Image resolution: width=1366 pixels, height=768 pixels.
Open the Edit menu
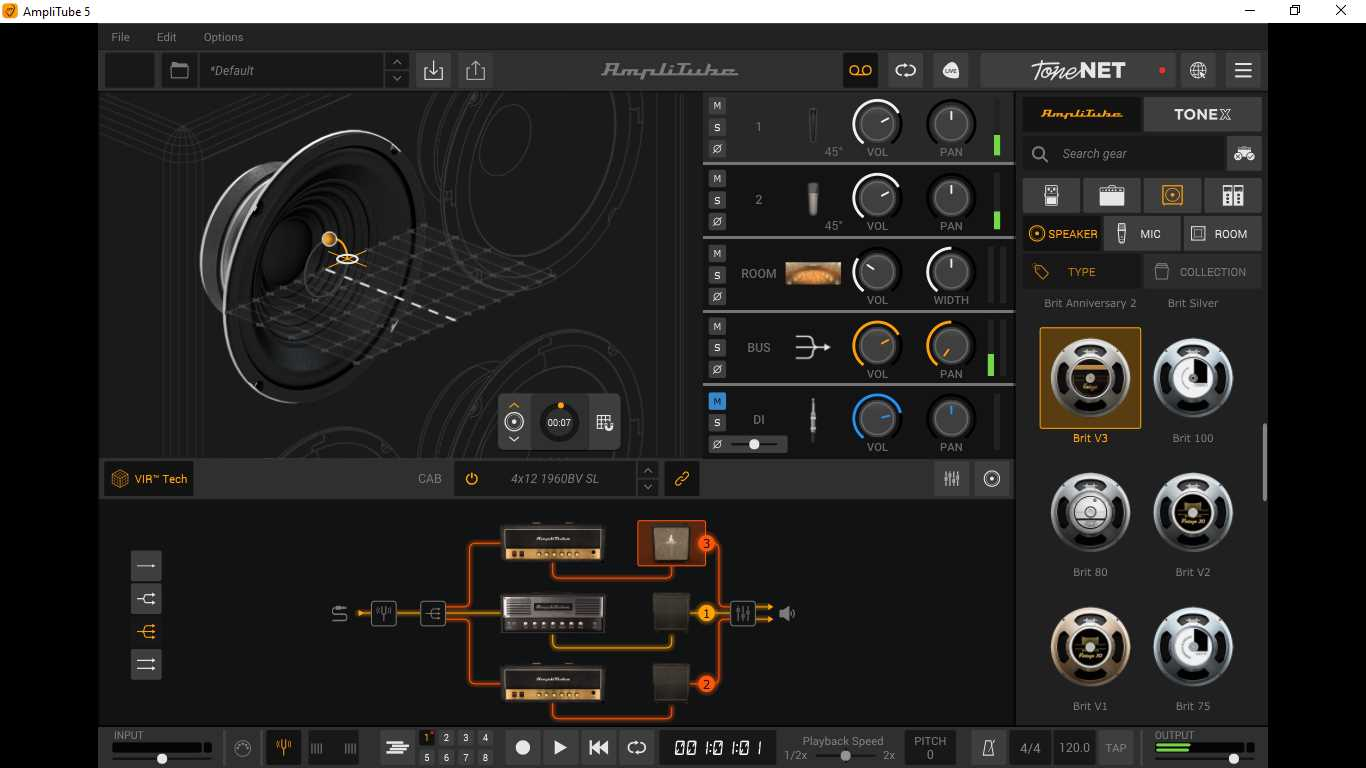click(167, 37)
